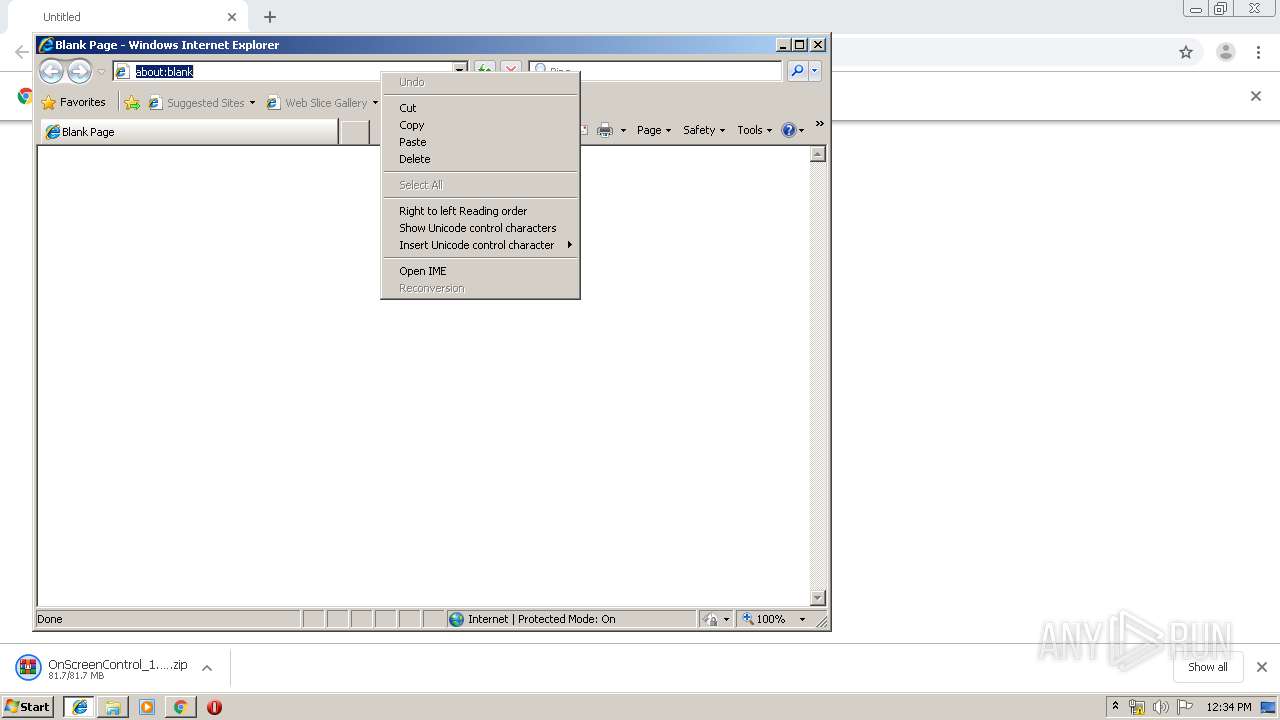Viewport: 1280px width, 720px height.
Task: Click the Show desktop monitor icon
Action: (x=1268, y=707)
